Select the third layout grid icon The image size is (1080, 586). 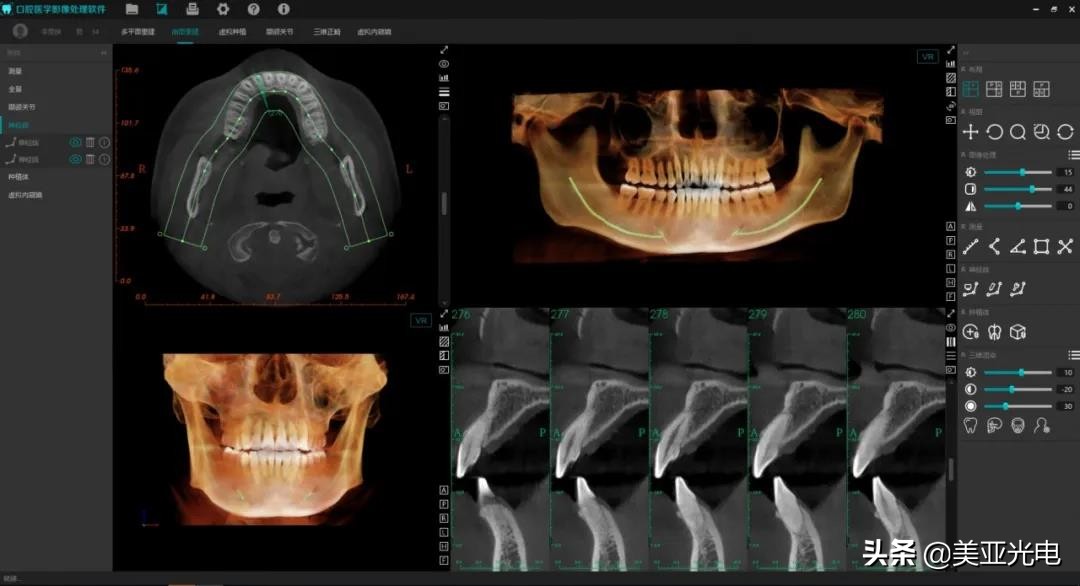(x=1017, y=88)
